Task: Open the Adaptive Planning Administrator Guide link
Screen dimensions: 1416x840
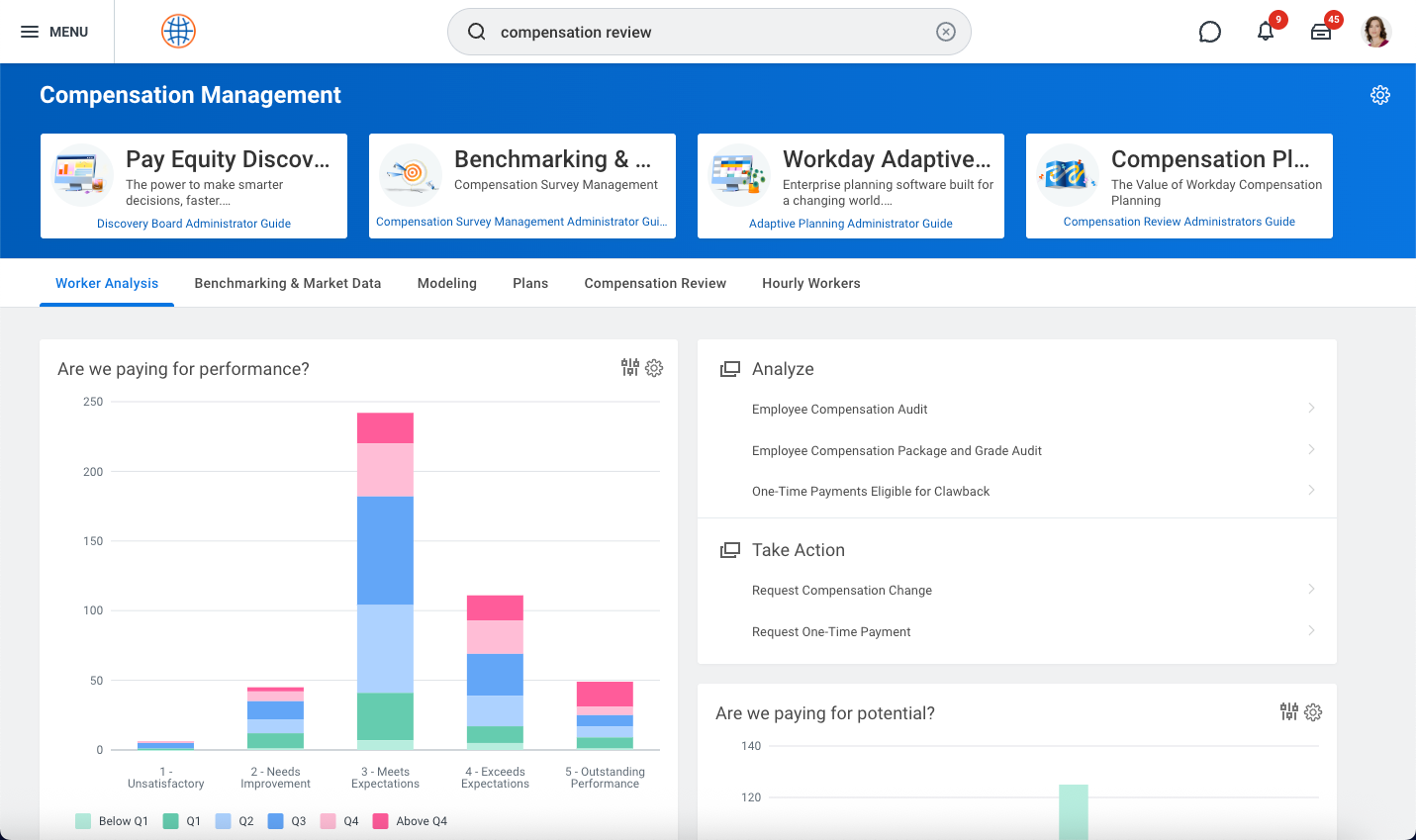Action: (x=850, y=223)
